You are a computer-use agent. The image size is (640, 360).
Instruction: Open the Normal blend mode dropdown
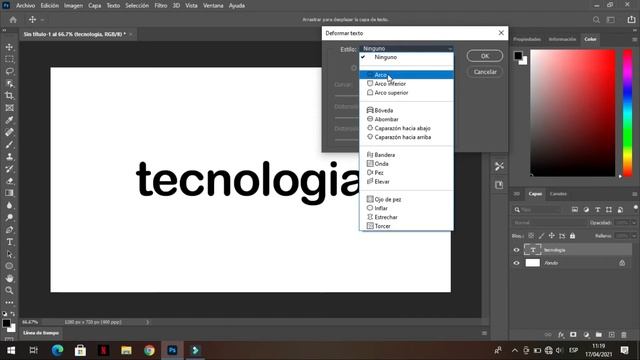[549, 222]
